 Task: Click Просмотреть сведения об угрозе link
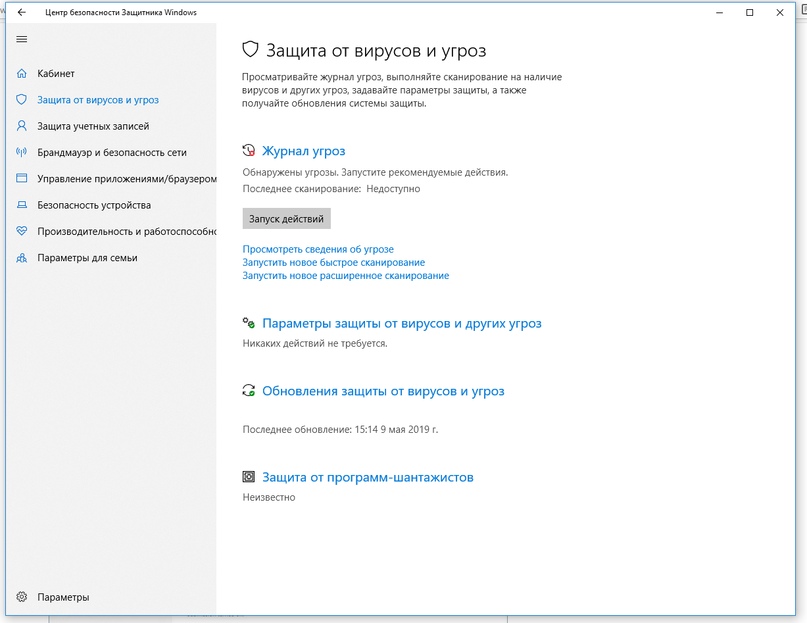(x=318, y=249)
